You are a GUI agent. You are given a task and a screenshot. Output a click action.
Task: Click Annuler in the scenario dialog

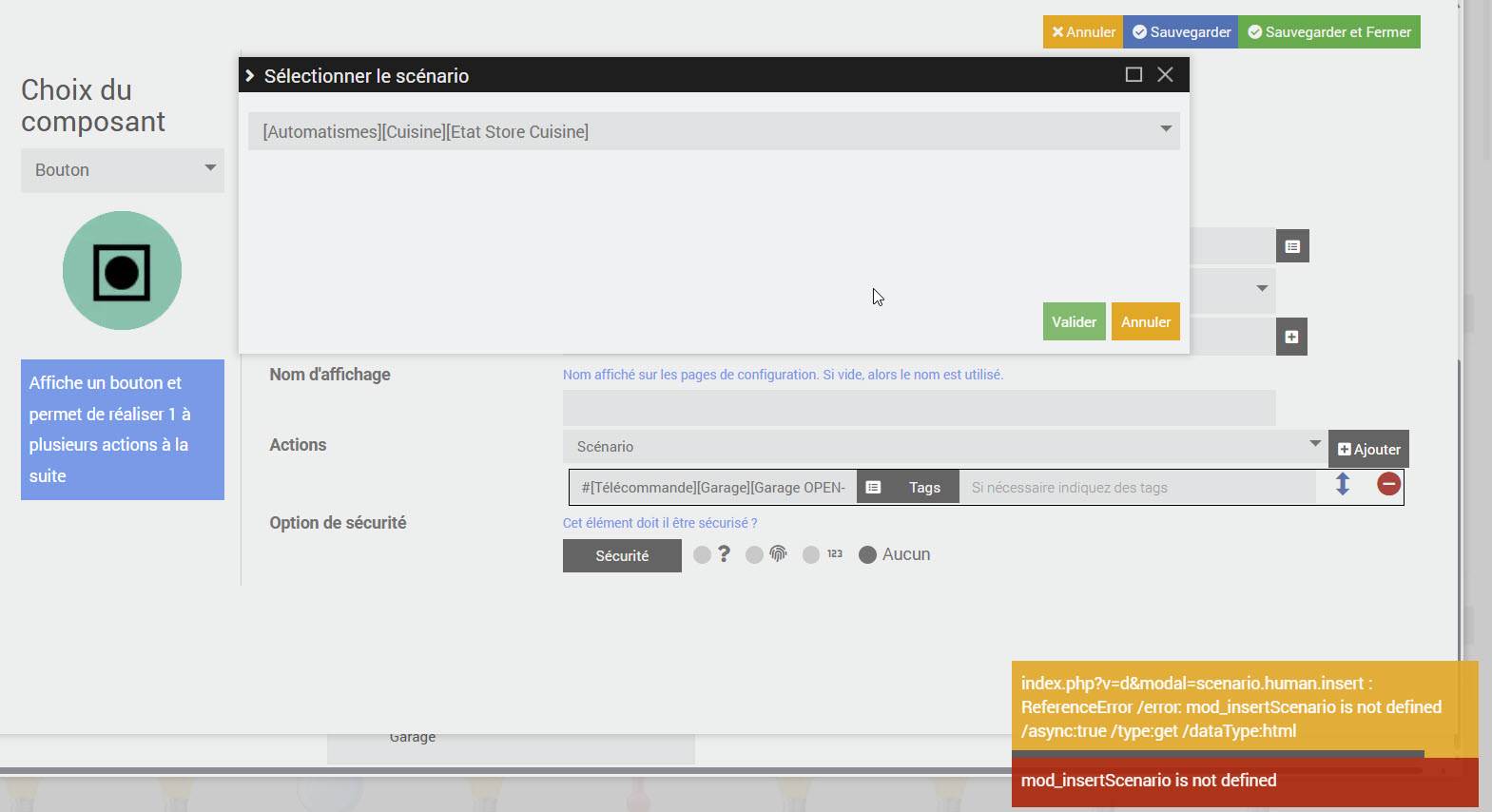1146,321
